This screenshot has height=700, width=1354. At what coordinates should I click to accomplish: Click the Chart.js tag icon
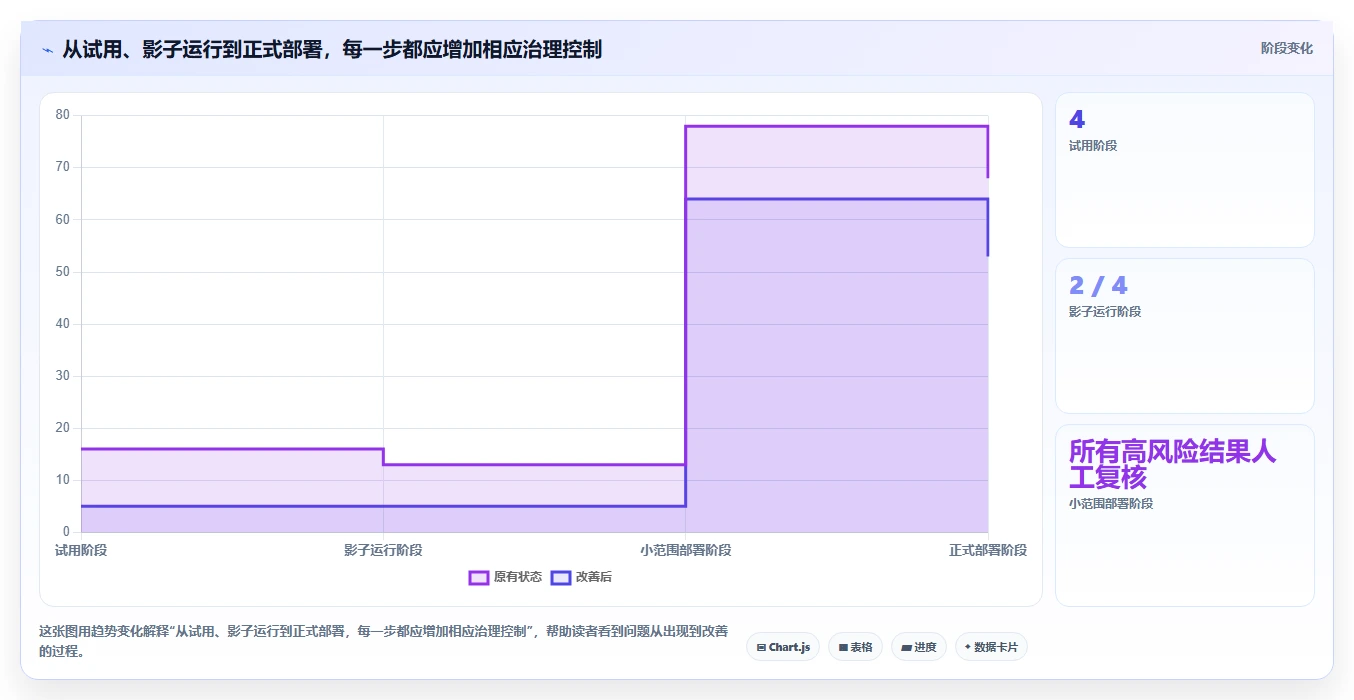click(x=761, y=648)
